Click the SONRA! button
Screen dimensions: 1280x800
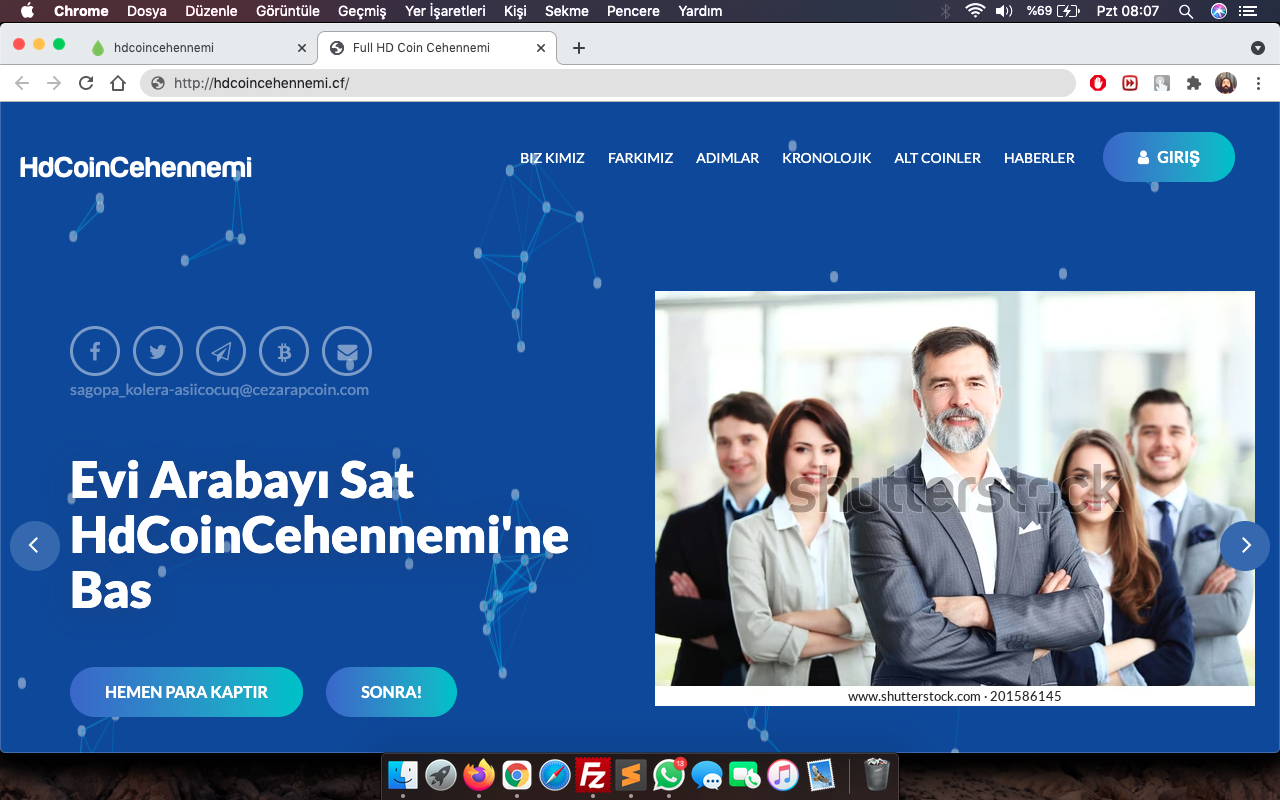click(x=391, y=692)
